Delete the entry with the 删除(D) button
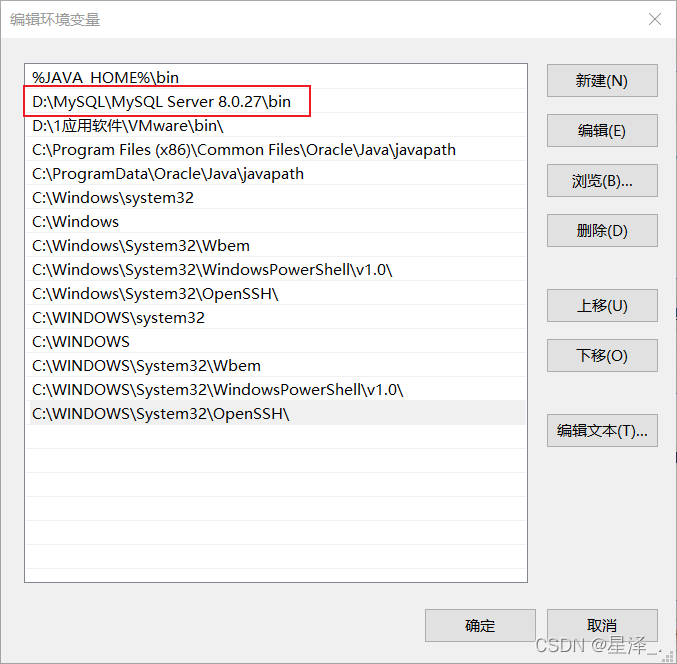Viewport: 677px width, 664px height. pos(602,231)
